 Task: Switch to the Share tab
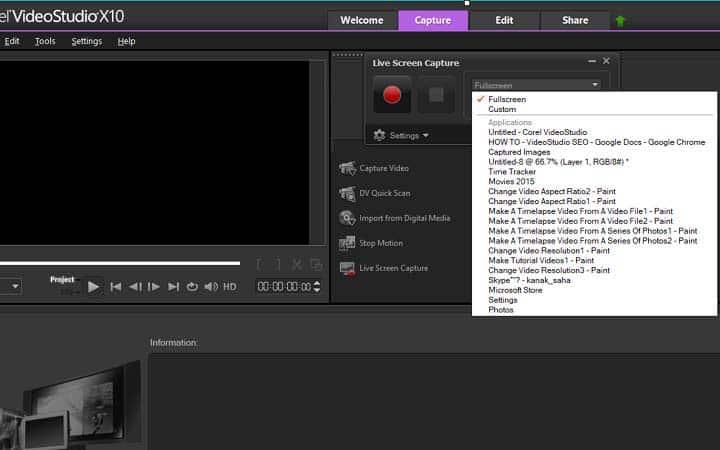[575, 20]
